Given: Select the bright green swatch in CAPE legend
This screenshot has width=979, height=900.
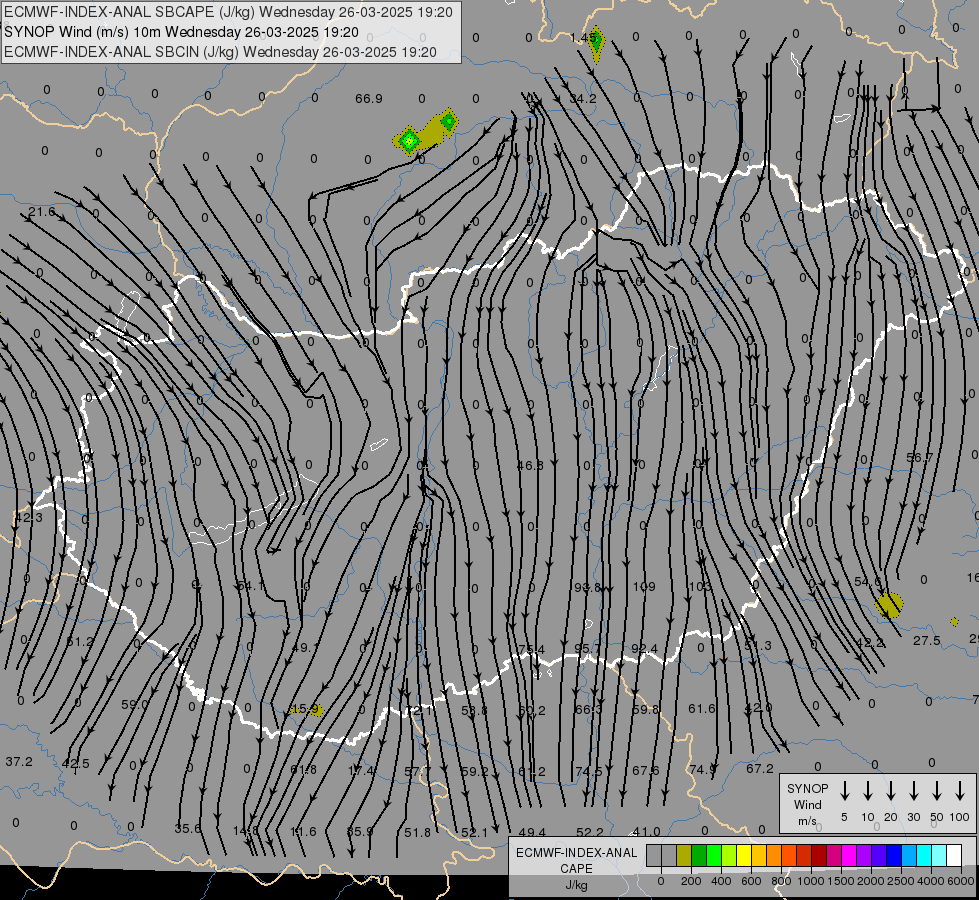Looking at the screenshot, I should click(714, 856).
